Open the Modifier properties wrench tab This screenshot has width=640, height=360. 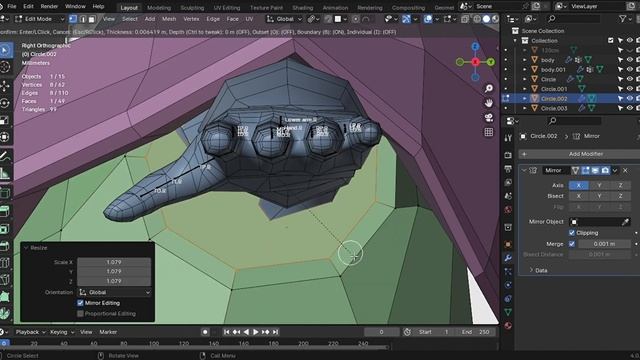pos(508,258)
